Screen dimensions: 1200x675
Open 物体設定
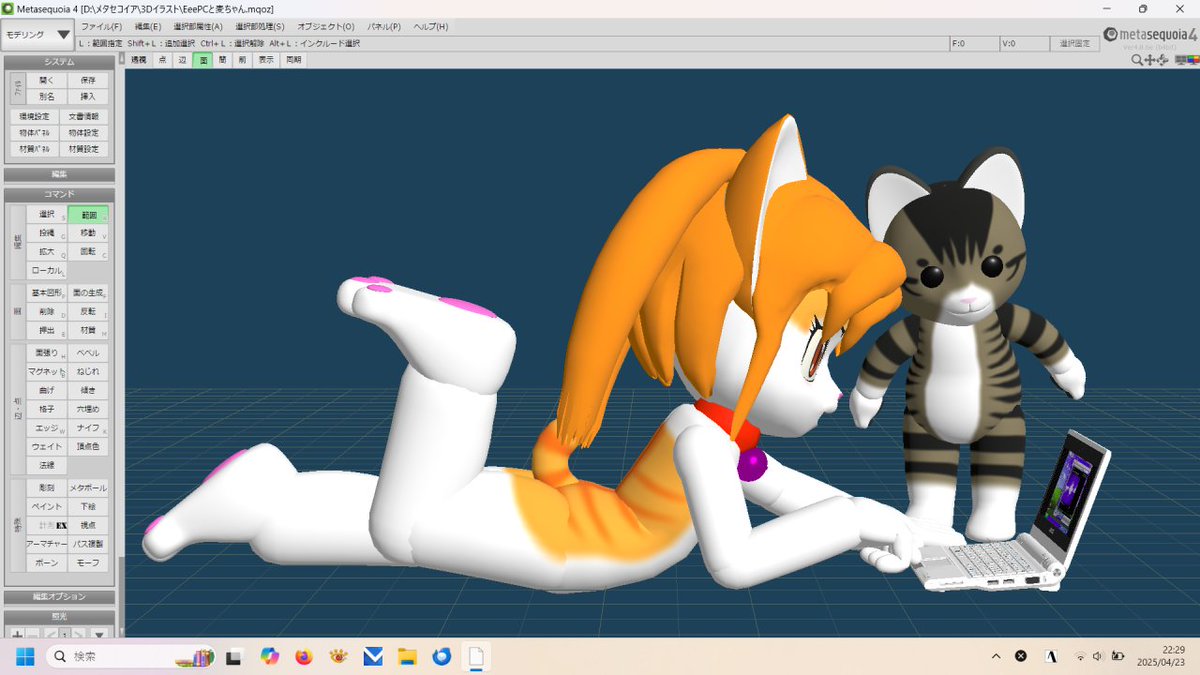tap(84, 132)
